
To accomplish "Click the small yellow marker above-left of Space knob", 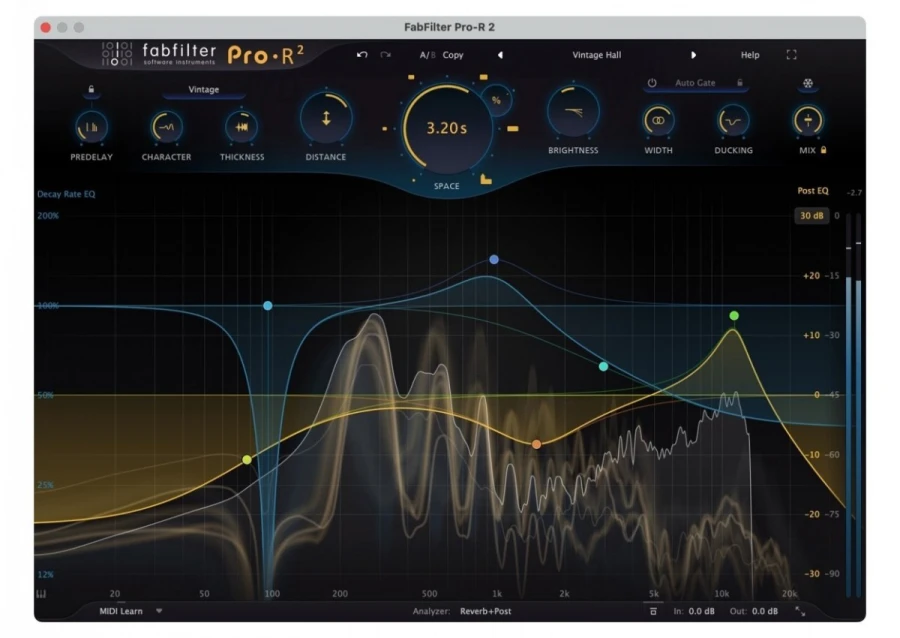I will coord(411,77).
